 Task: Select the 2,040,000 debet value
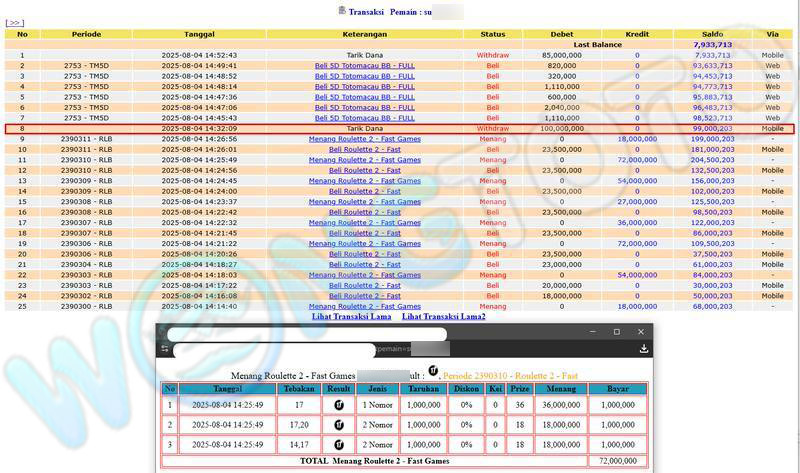click(x=562, y=108)
